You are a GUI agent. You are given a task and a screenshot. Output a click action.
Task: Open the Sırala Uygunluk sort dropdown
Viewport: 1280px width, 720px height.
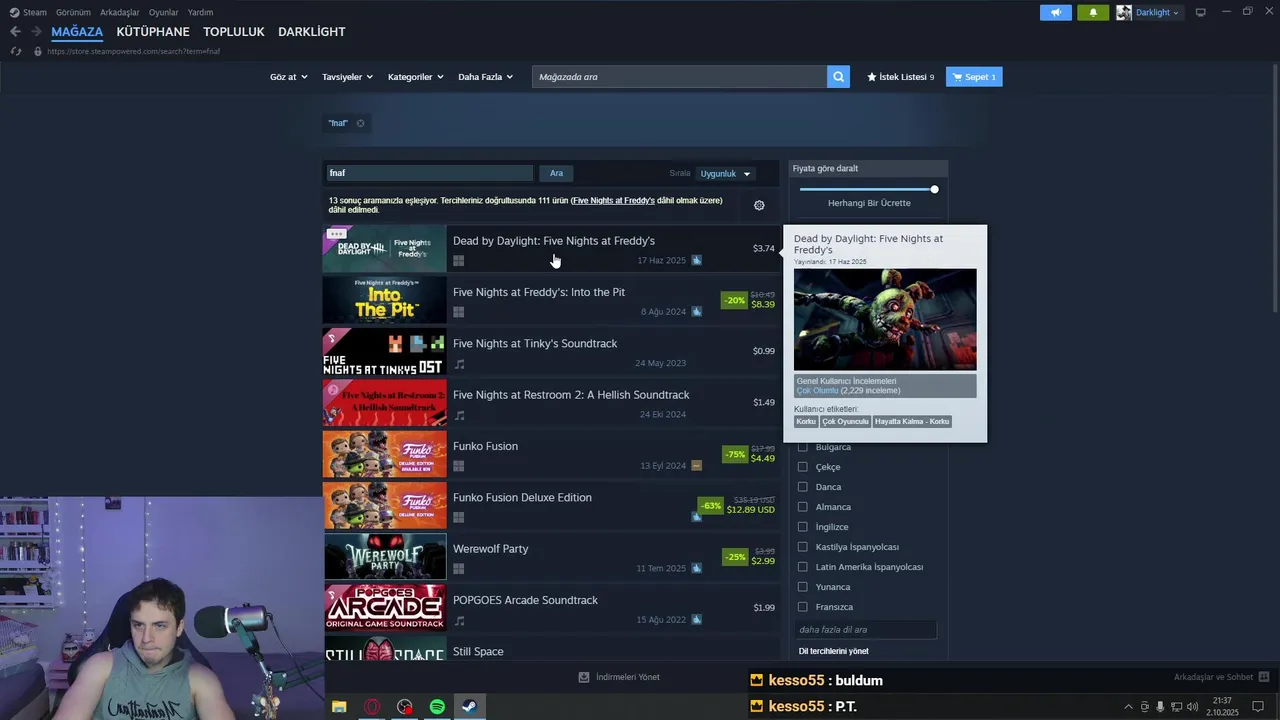725,173
